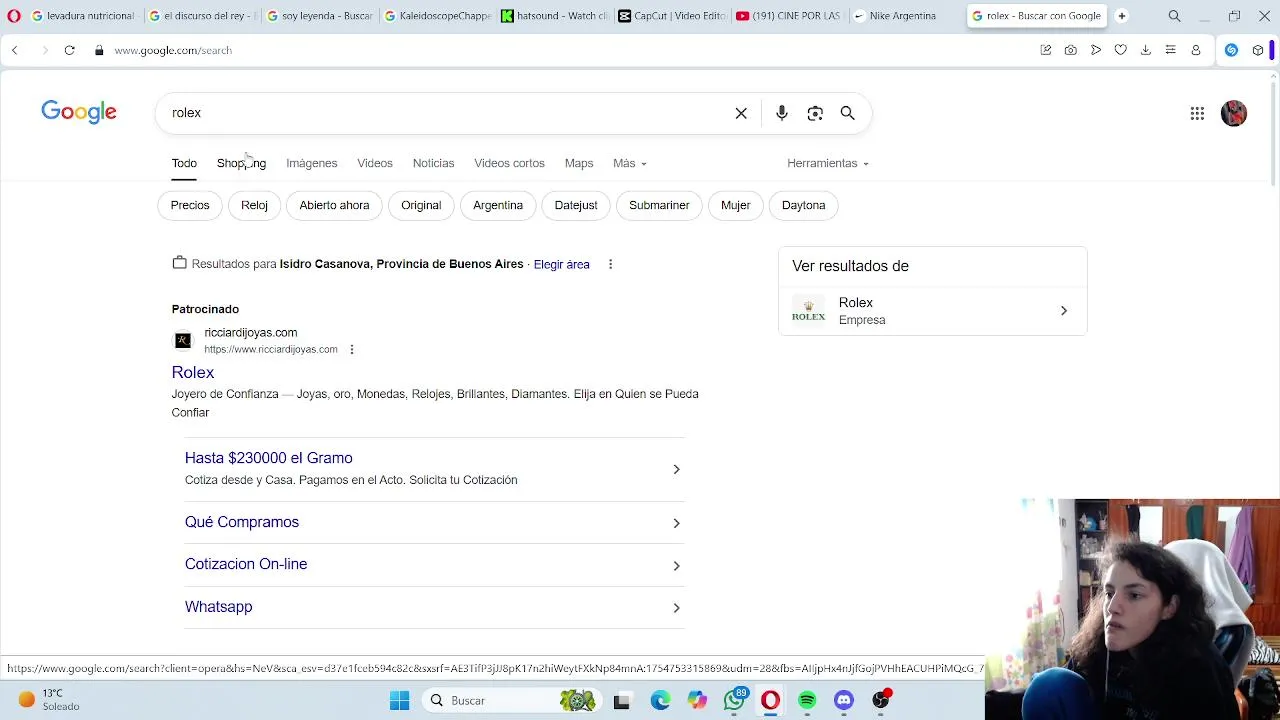Screen dimensions: 1280x720
Task: Reload the page in Opera
Action: tap(69, 50)
